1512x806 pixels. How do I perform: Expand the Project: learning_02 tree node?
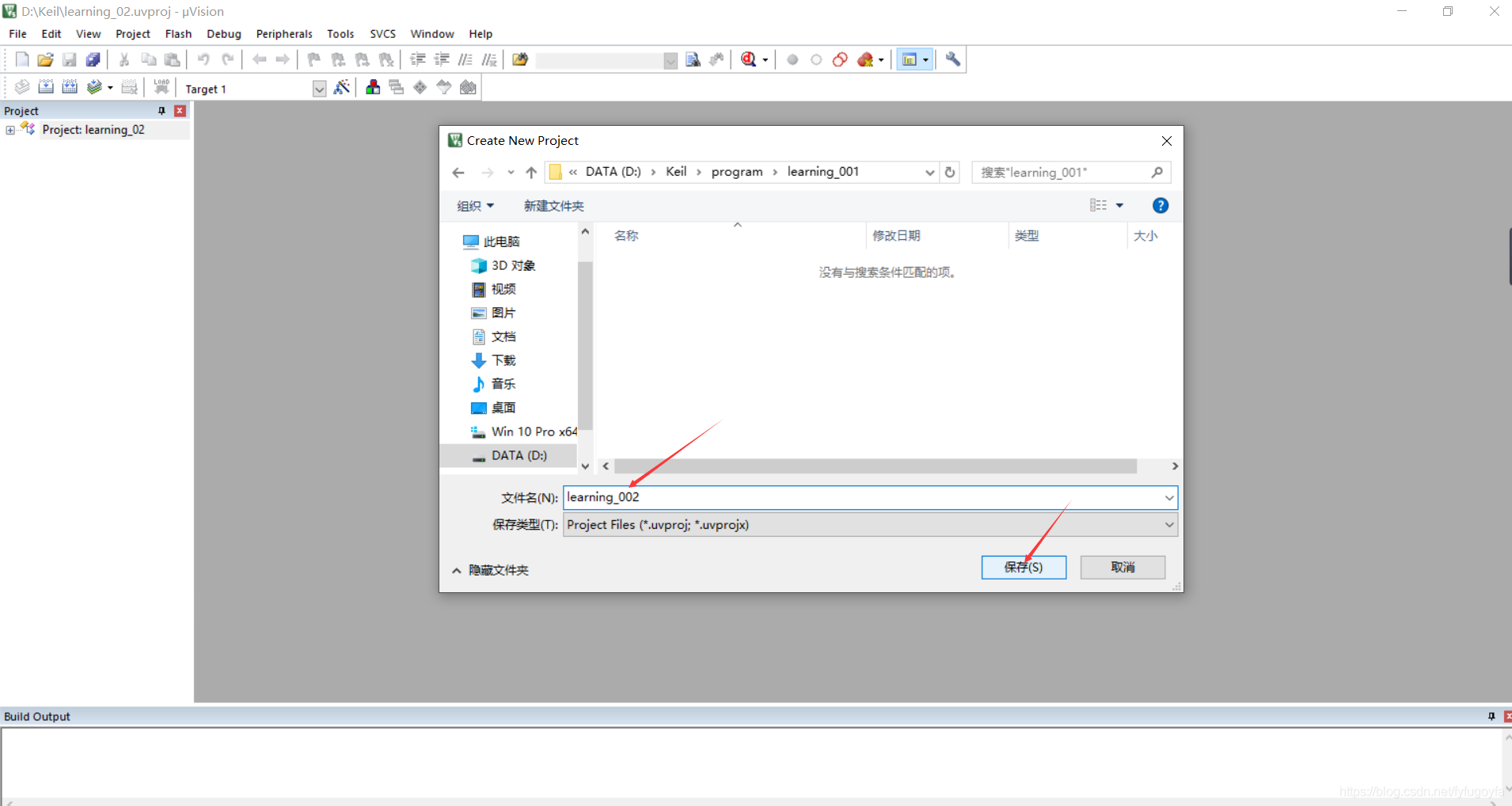(10, 130)
